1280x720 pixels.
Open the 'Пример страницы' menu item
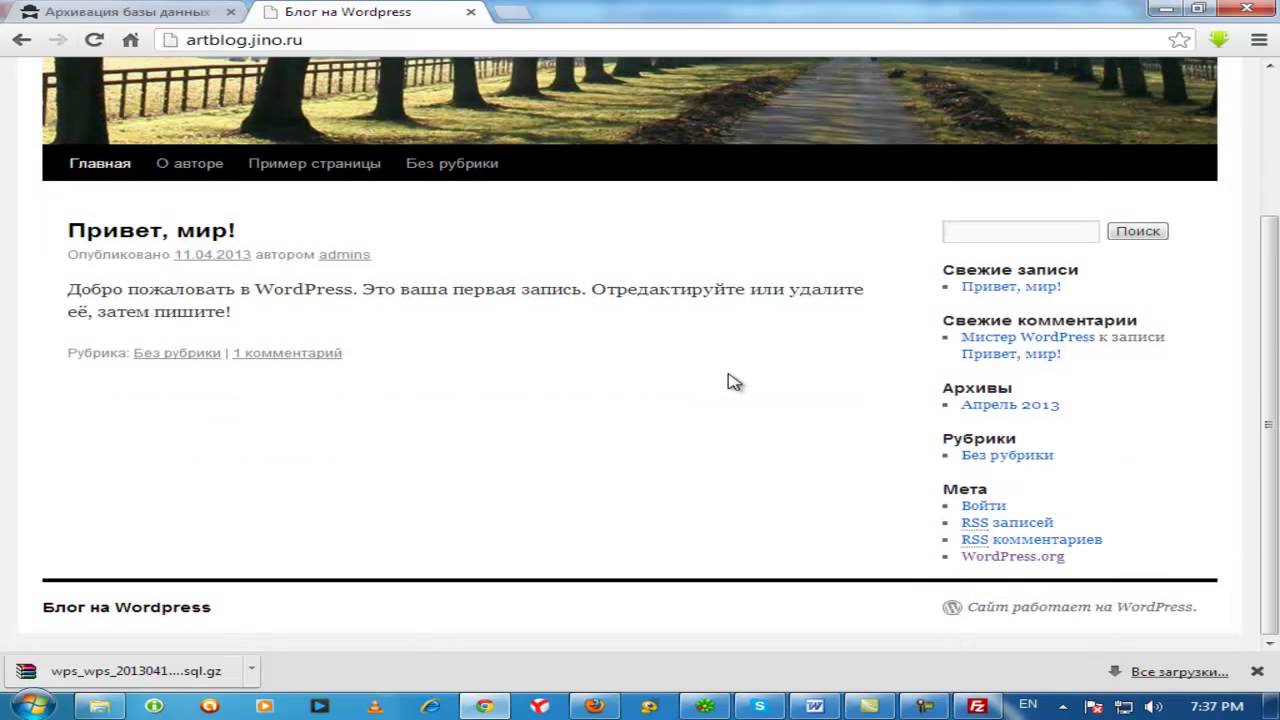(x=315, y=163)
